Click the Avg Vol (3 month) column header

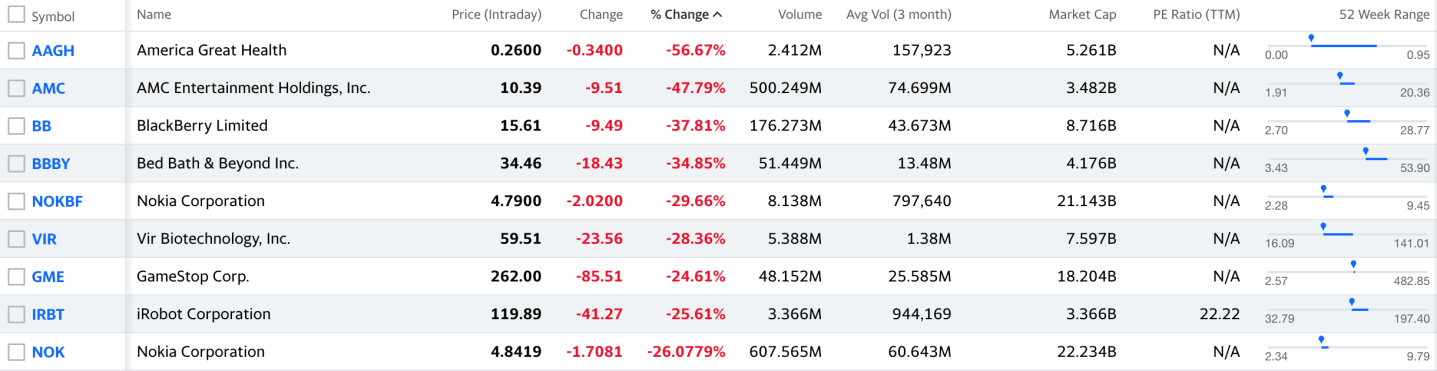pos(899,15)
